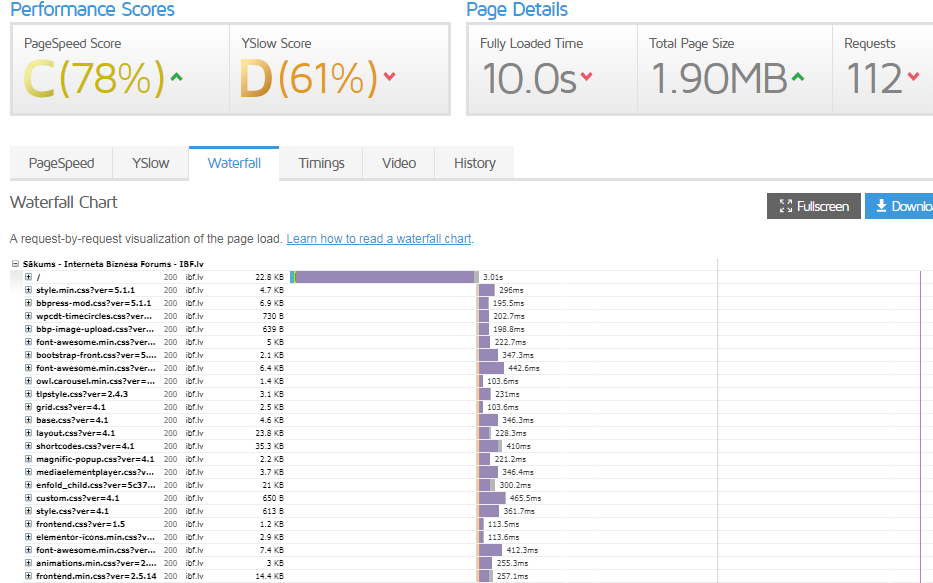Click the root document 3.01s timing bar

385,277
